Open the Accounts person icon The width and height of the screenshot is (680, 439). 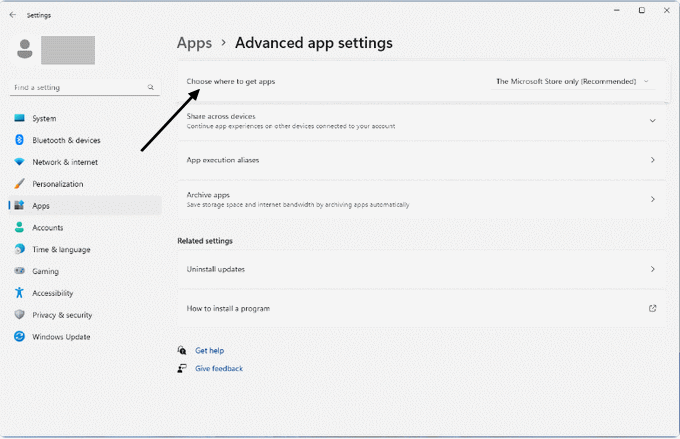(19, 228)
